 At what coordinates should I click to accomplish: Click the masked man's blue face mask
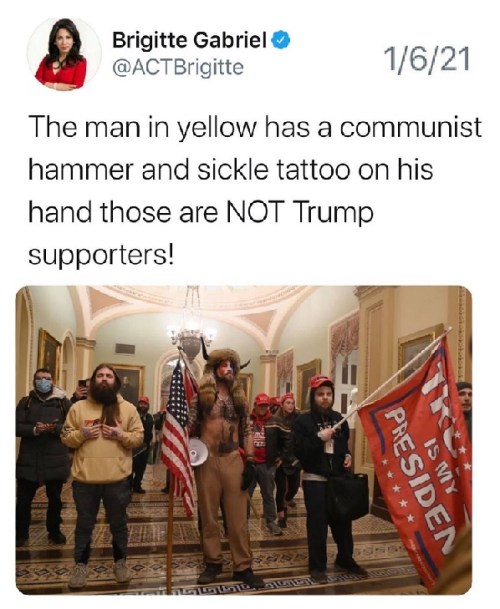[x=44, y=385]
